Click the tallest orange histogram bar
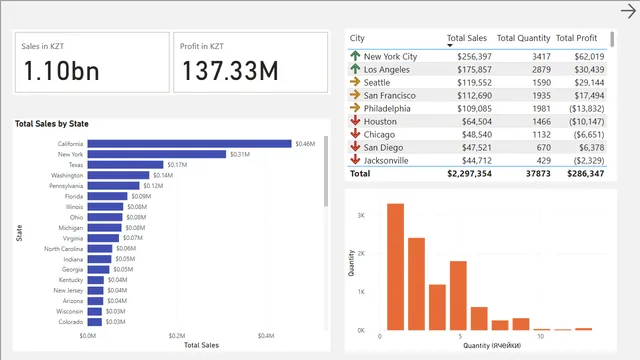Image resolution: width=640 pixels, height=360 pixels. click(396, 267)
